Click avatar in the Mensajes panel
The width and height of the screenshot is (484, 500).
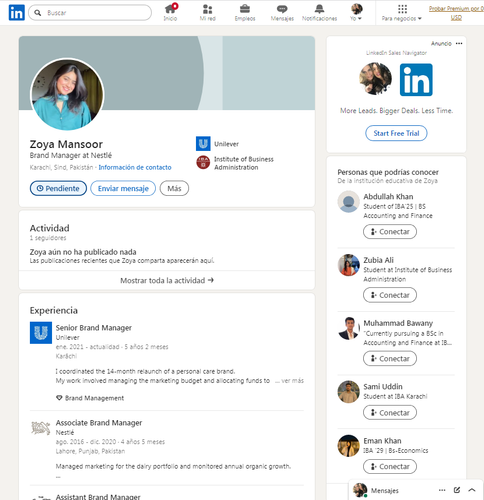click(x=360, y=490)
